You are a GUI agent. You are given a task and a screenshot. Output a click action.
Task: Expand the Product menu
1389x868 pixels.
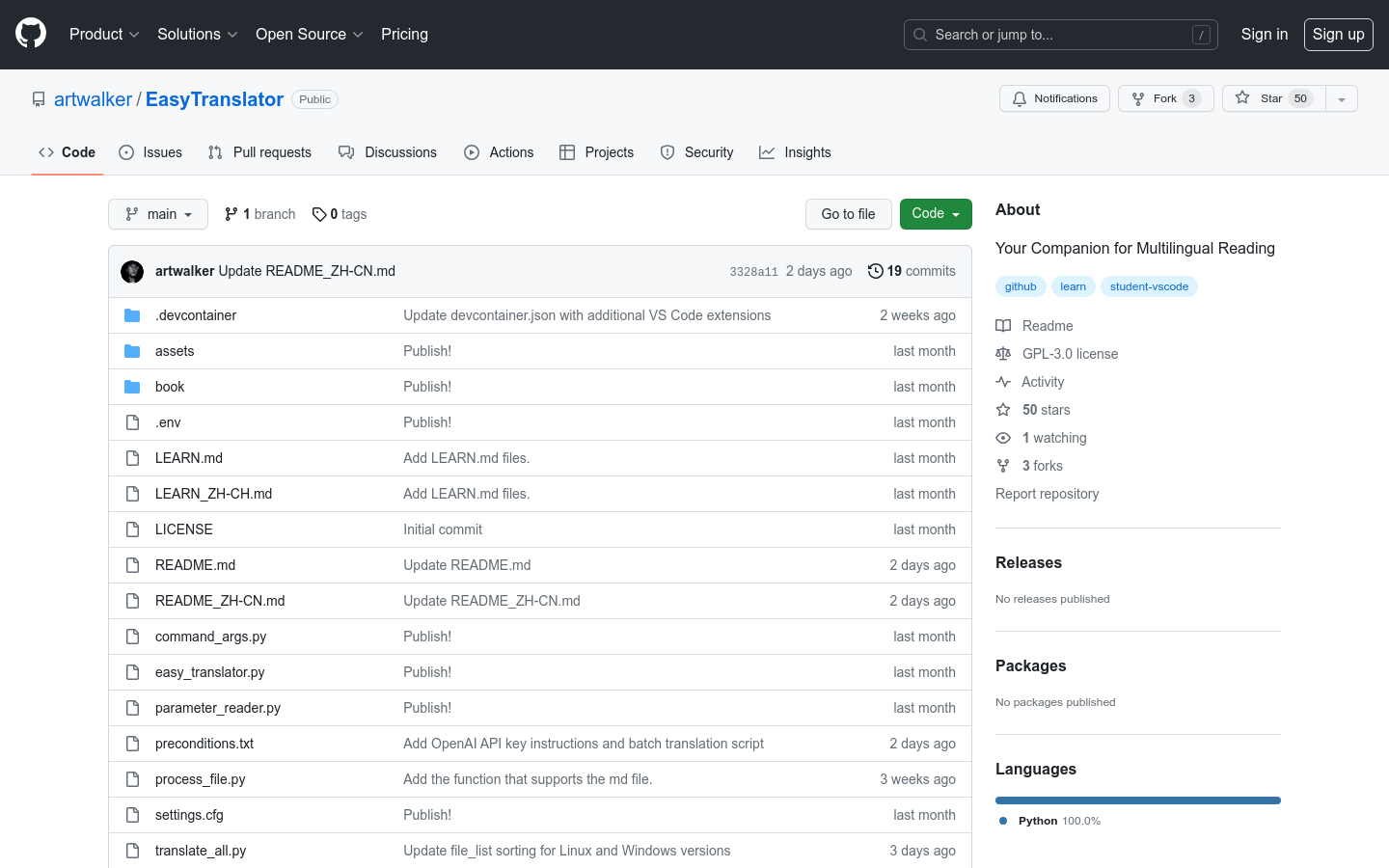tap(104, 34)
